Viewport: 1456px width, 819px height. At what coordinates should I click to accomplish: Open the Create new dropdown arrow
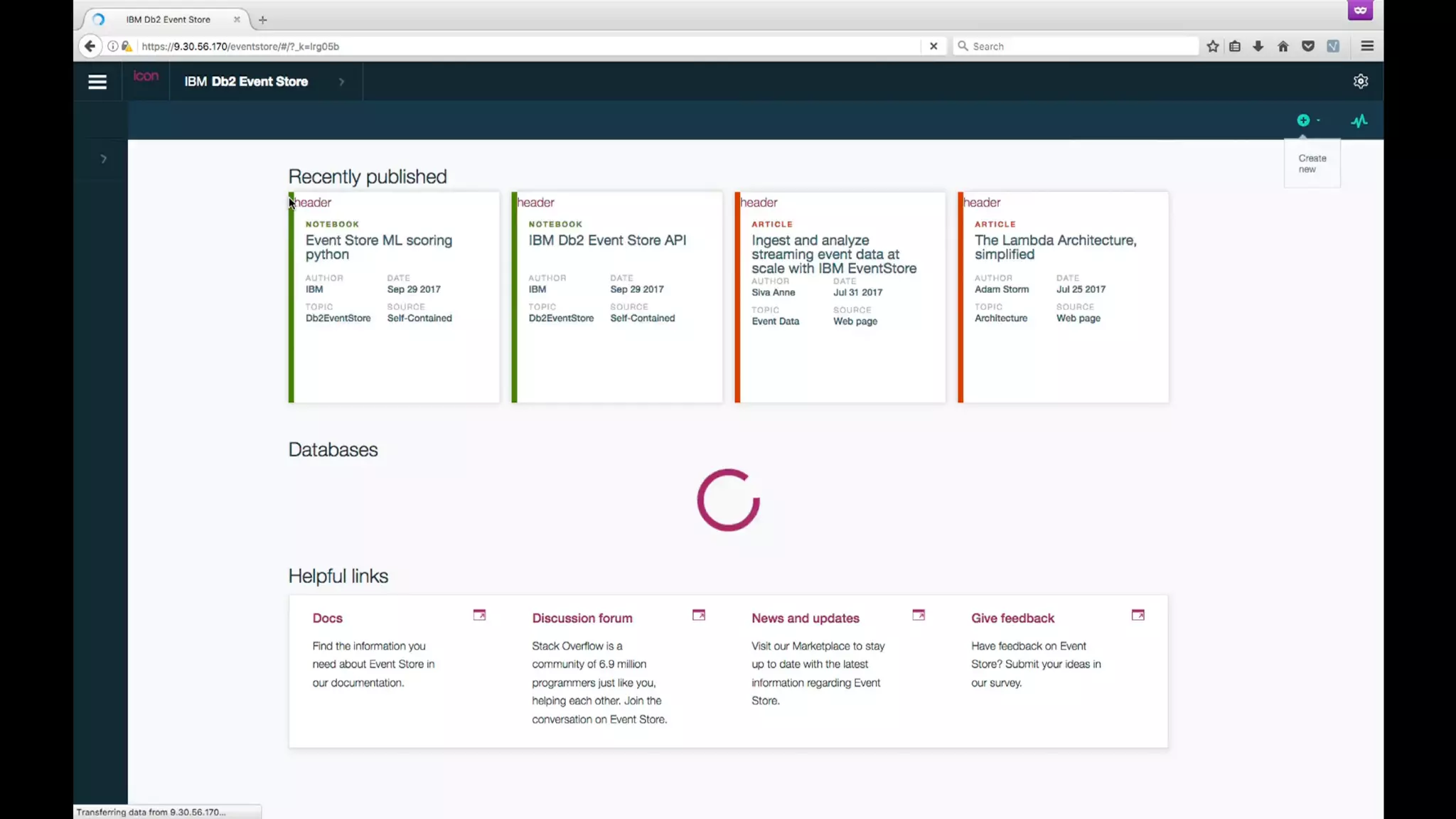point(1318,120)
